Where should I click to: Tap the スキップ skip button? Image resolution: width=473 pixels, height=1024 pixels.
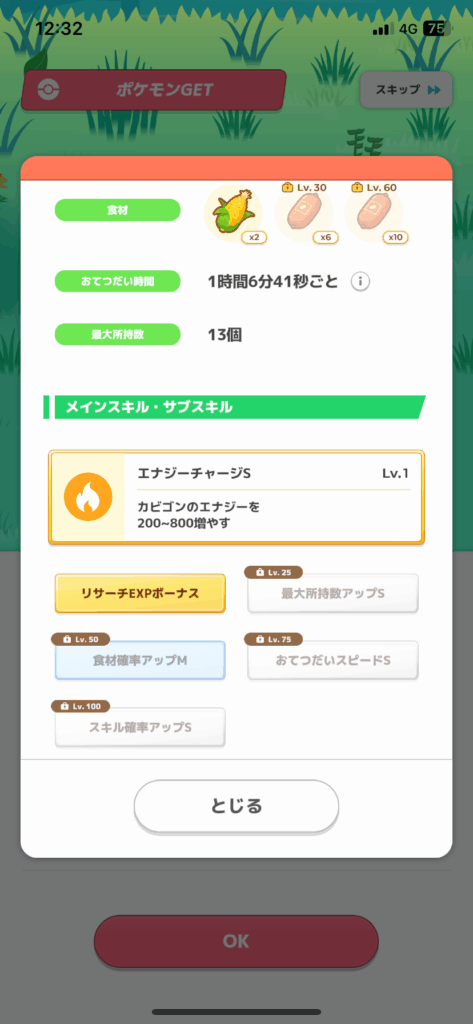[x=406, y=90]
